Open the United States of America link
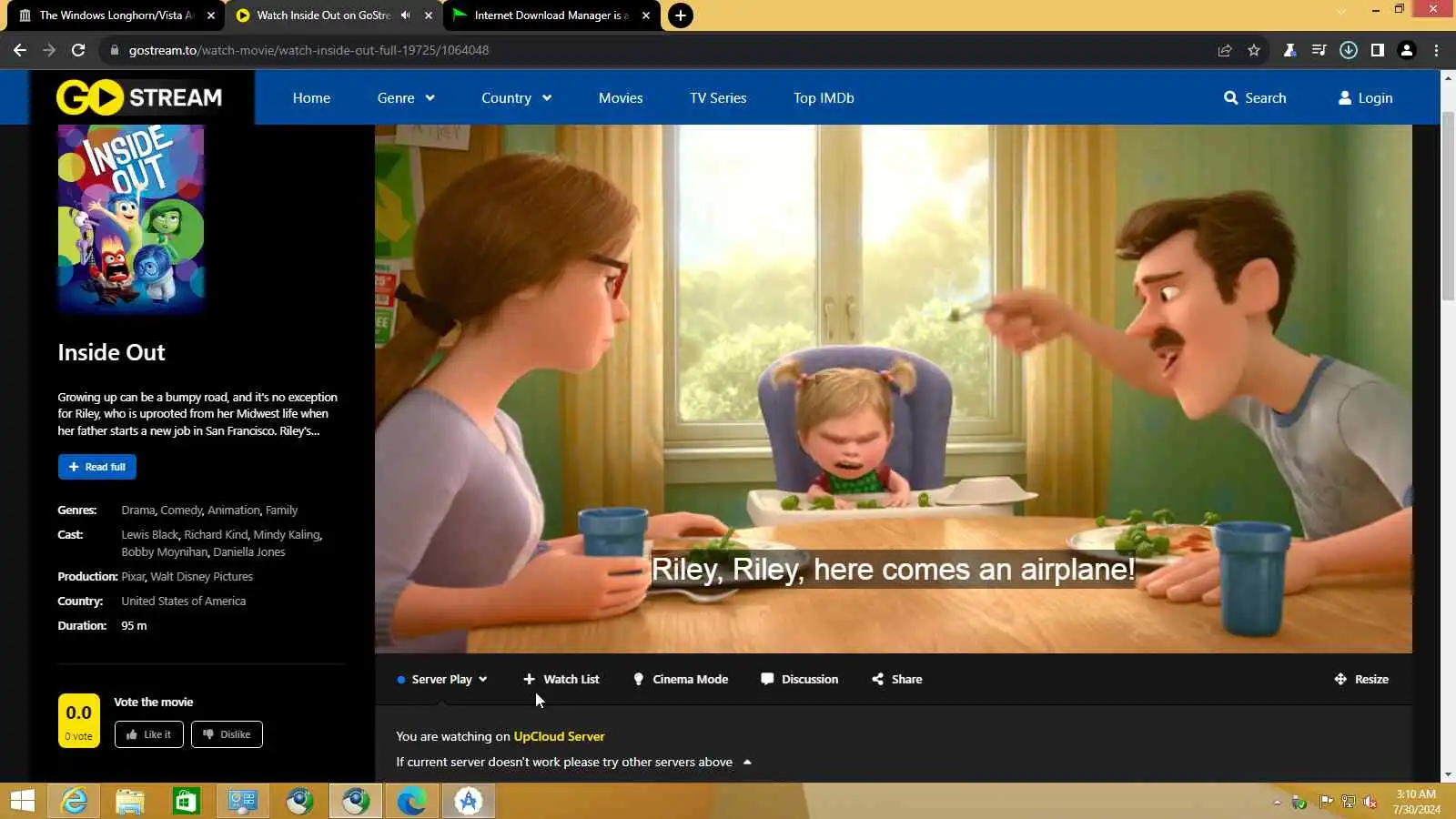Image resolution: width=1456 pixels, height=819 pixels. [184, 602]
